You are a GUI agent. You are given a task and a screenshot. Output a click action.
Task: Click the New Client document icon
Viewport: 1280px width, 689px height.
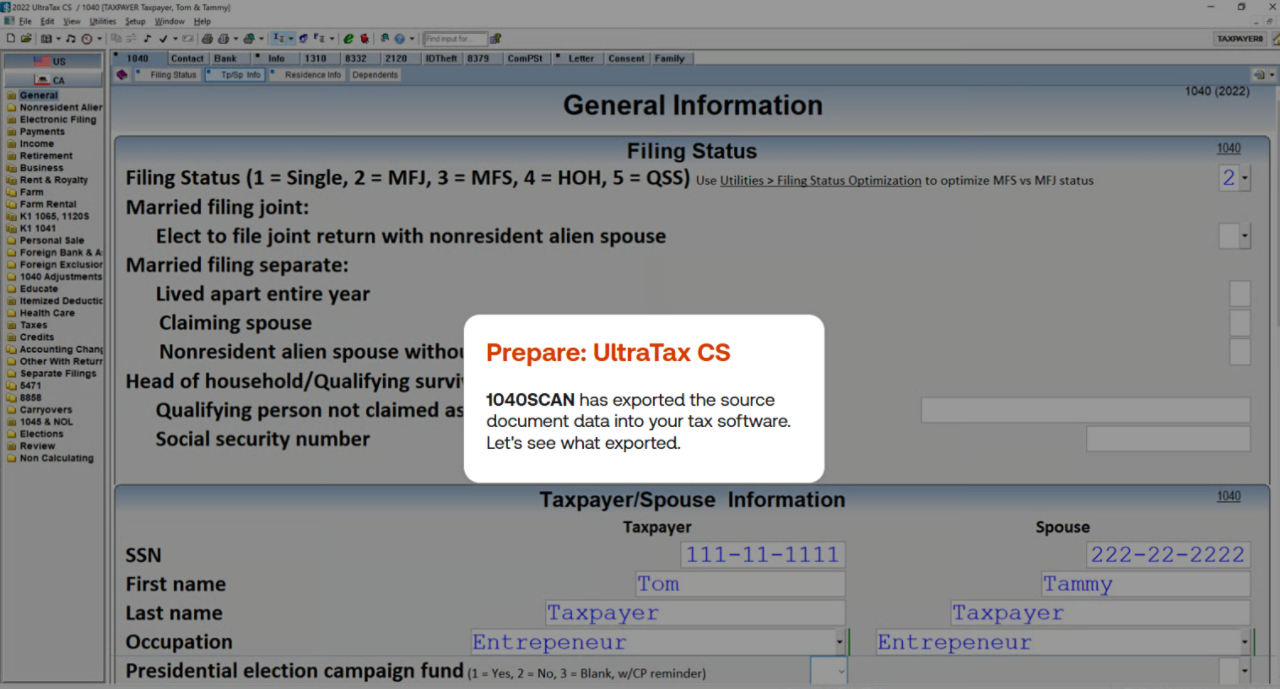(x=10, y=39)
